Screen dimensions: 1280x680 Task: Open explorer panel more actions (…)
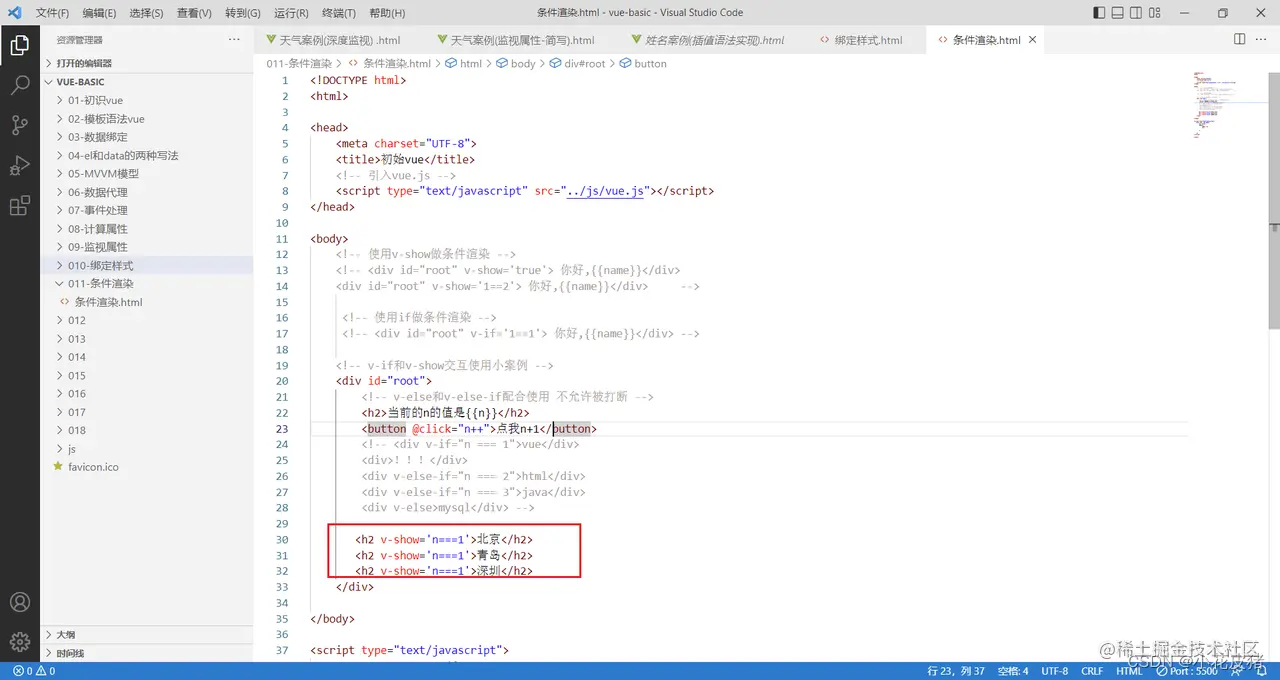[x=234, y=39]
